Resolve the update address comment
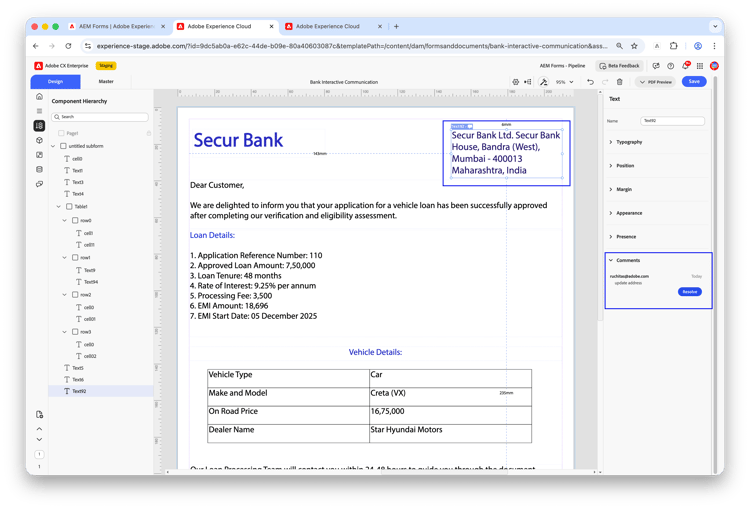Screen dimensions: 750x509 689,291
